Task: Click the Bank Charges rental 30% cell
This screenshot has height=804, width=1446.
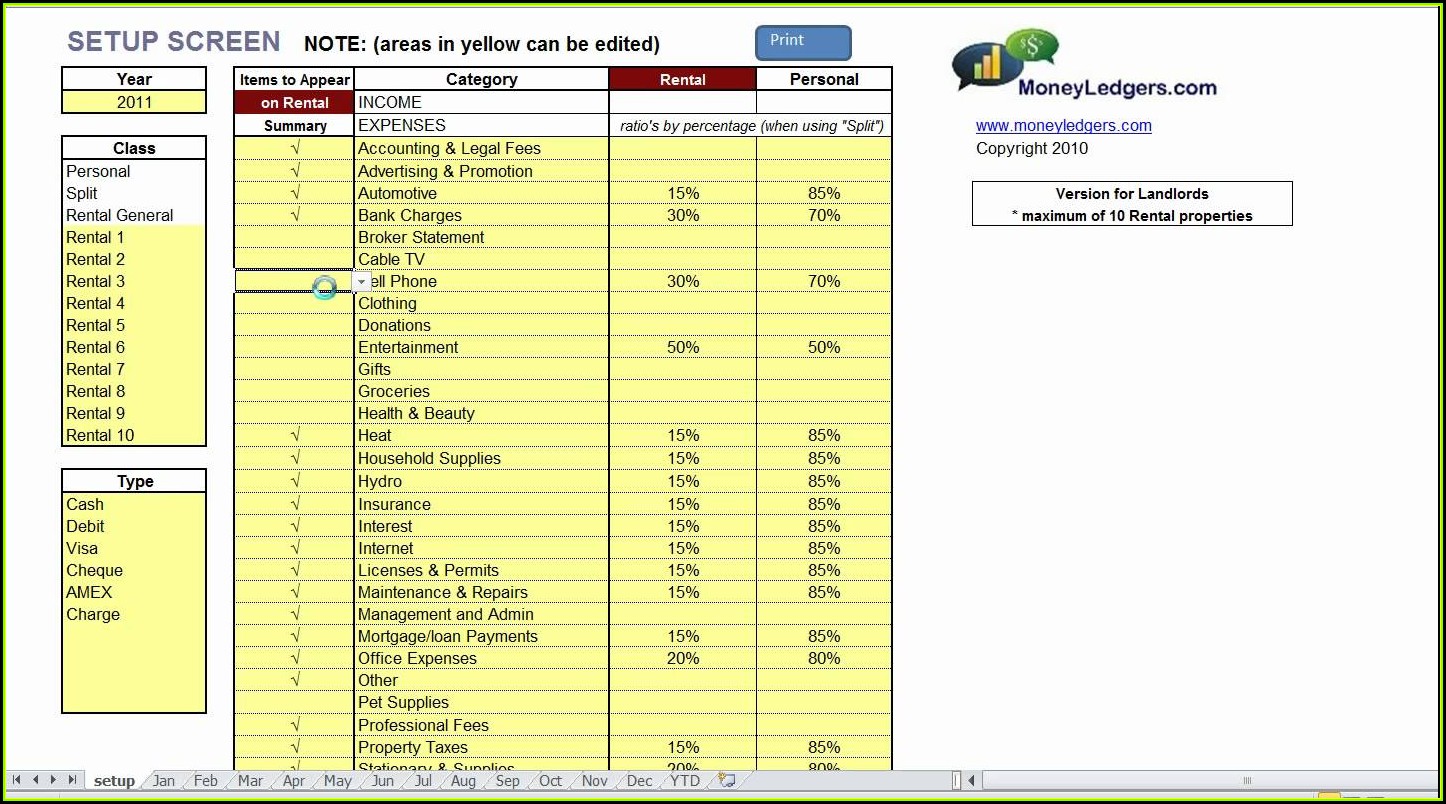Action: [683, 215]
